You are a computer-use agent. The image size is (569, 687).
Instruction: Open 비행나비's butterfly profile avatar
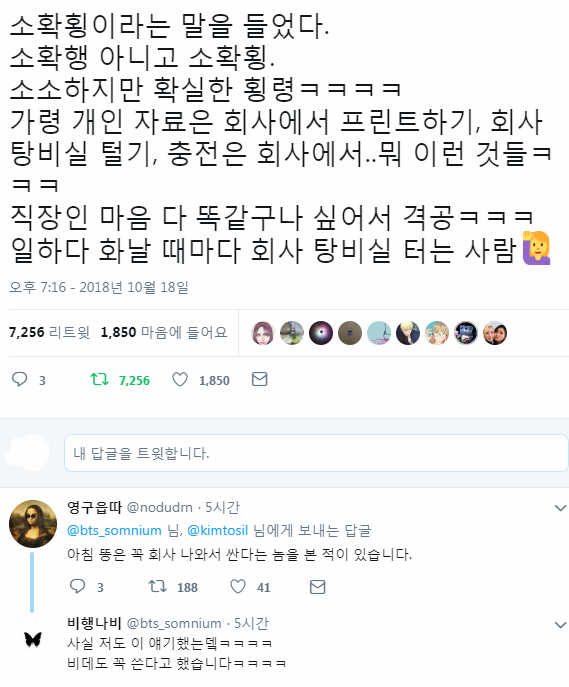pos(33,639)
